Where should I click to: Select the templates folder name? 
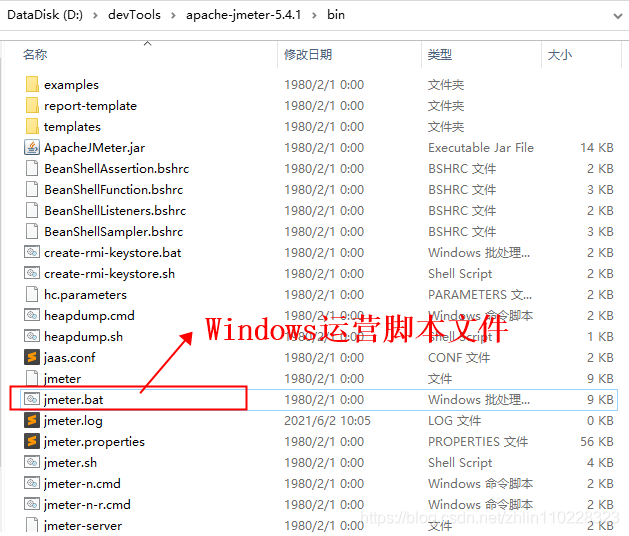tap(72, 126)
